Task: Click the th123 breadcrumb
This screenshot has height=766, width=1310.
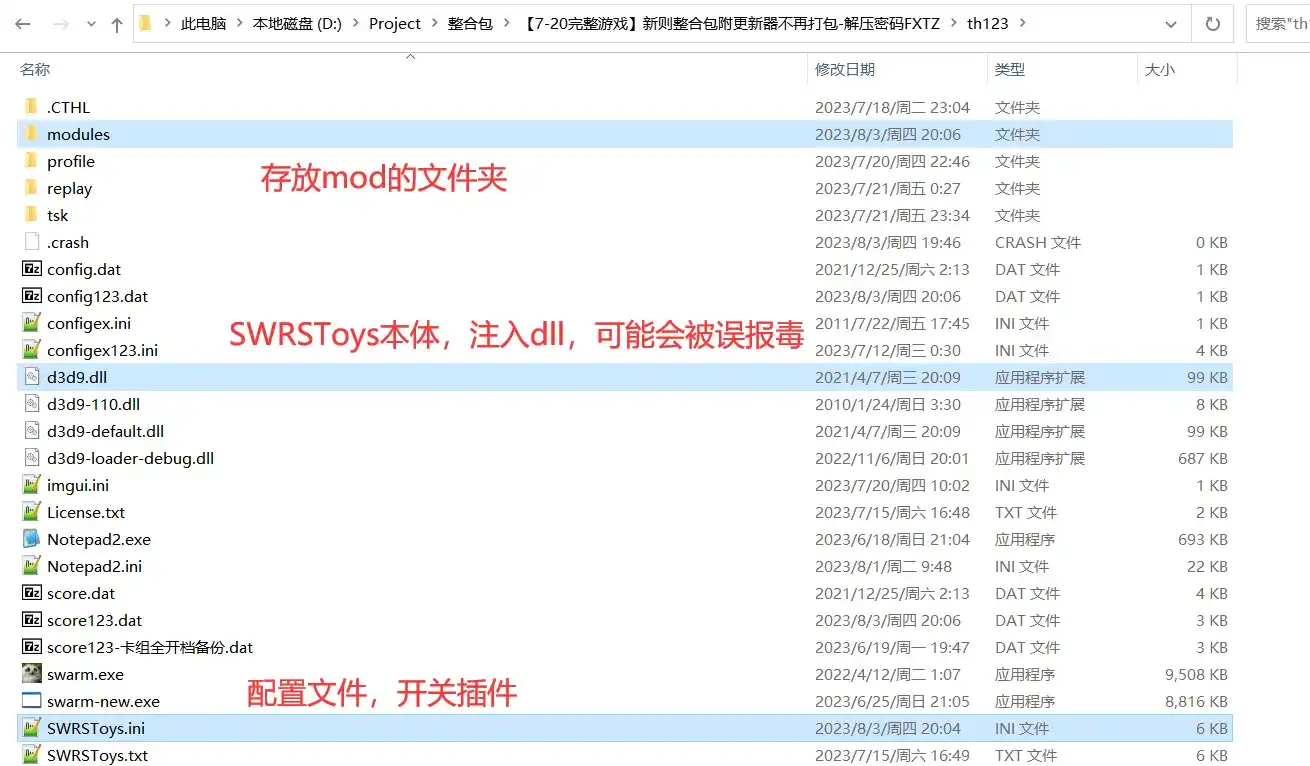Action: click(988, 24)
